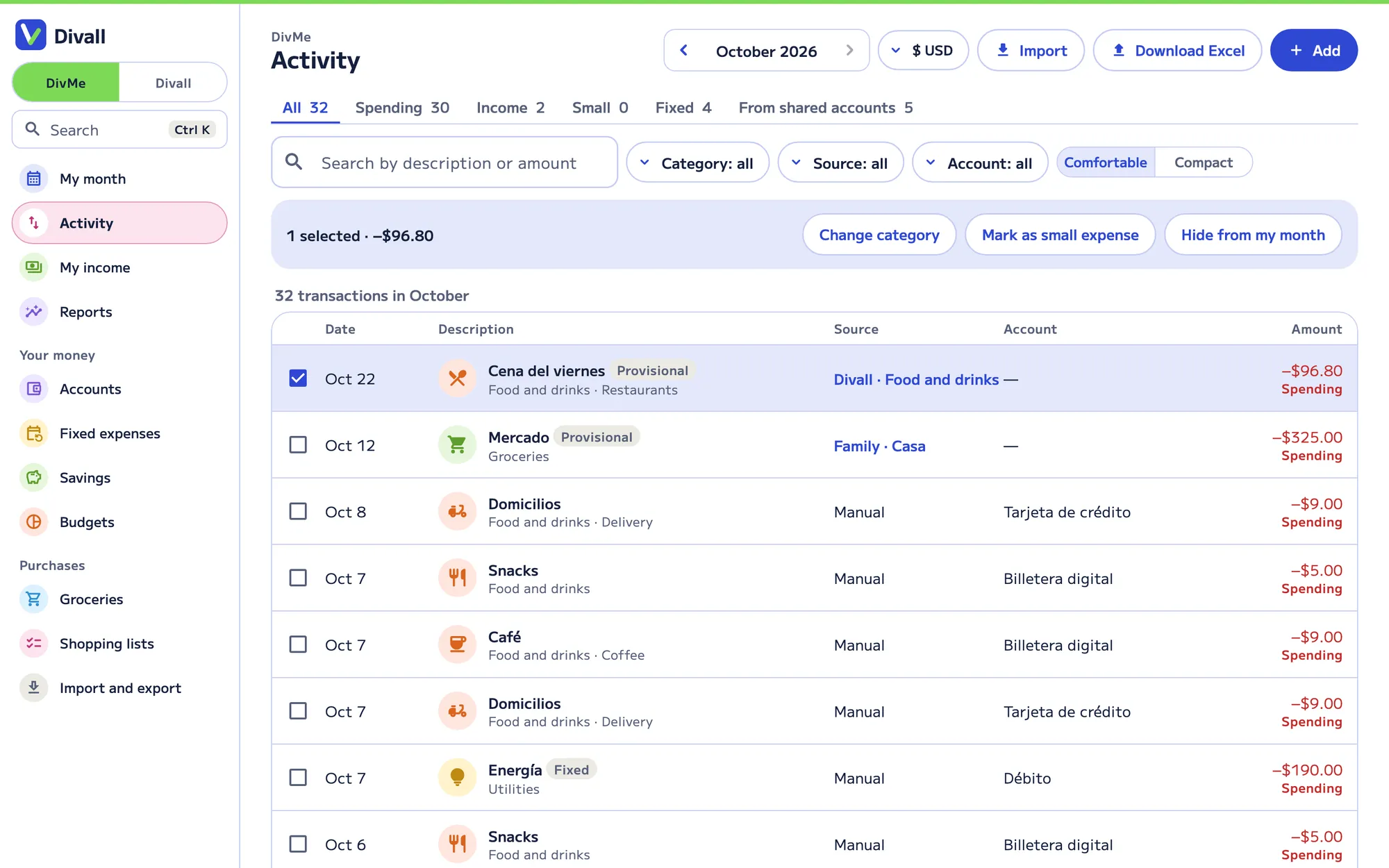
Task: Go to previous month with left chevron
Action: 684,51
